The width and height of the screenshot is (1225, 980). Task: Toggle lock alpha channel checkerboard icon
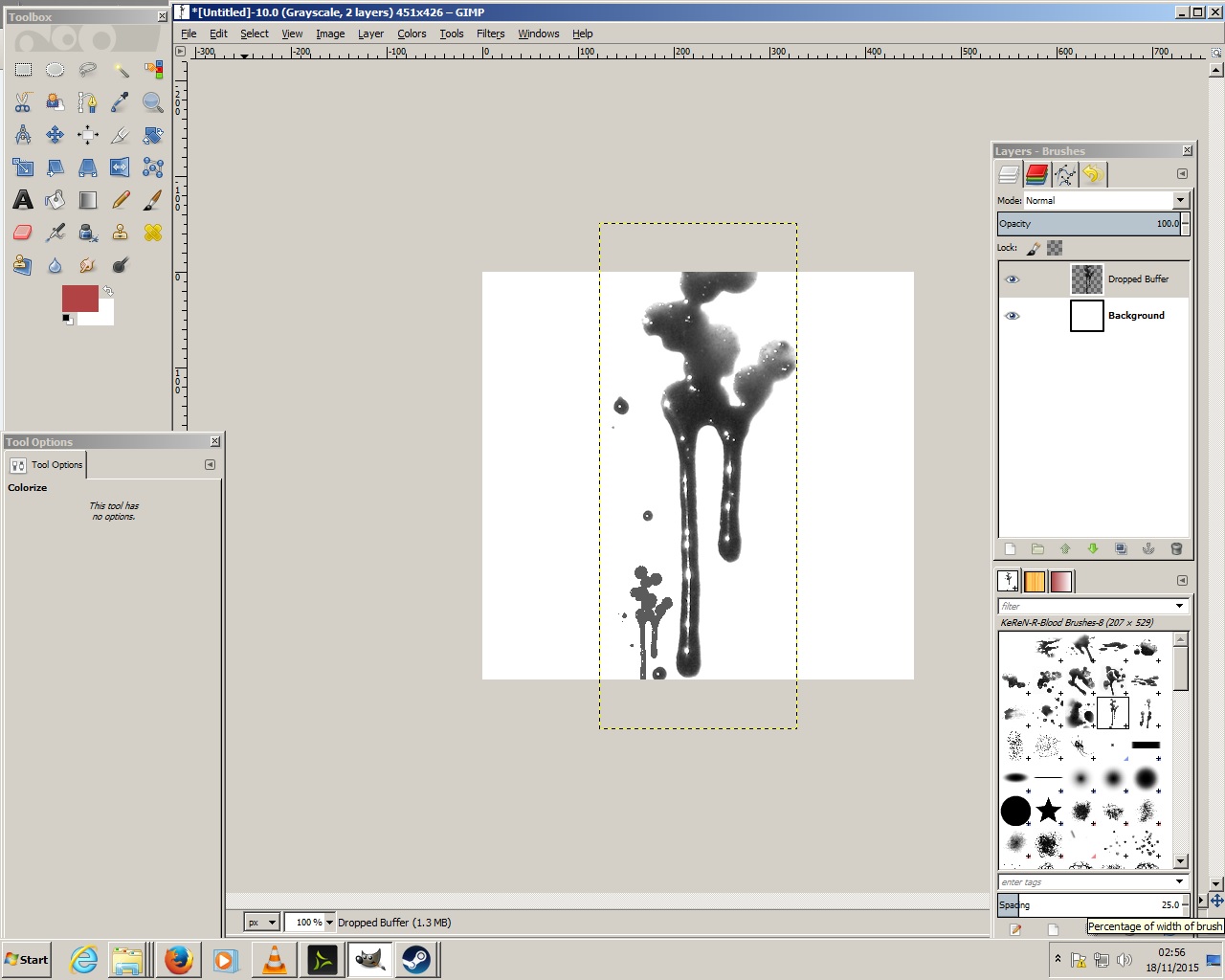coord(1055,248)
